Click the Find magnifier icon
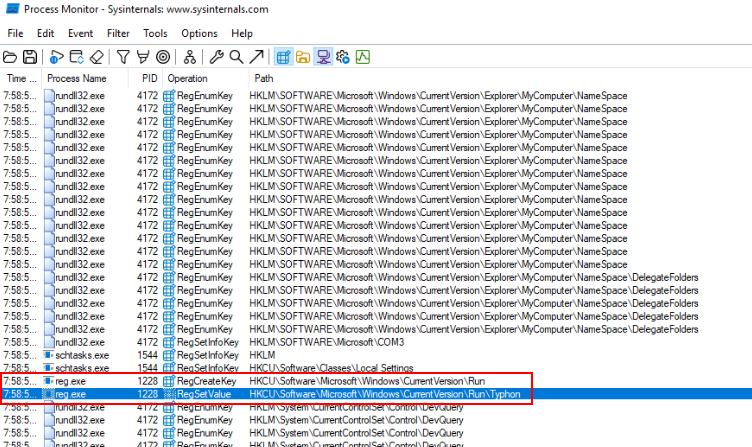Image resolution: width=752 pixels, height=447 pixels. point(236,57)
